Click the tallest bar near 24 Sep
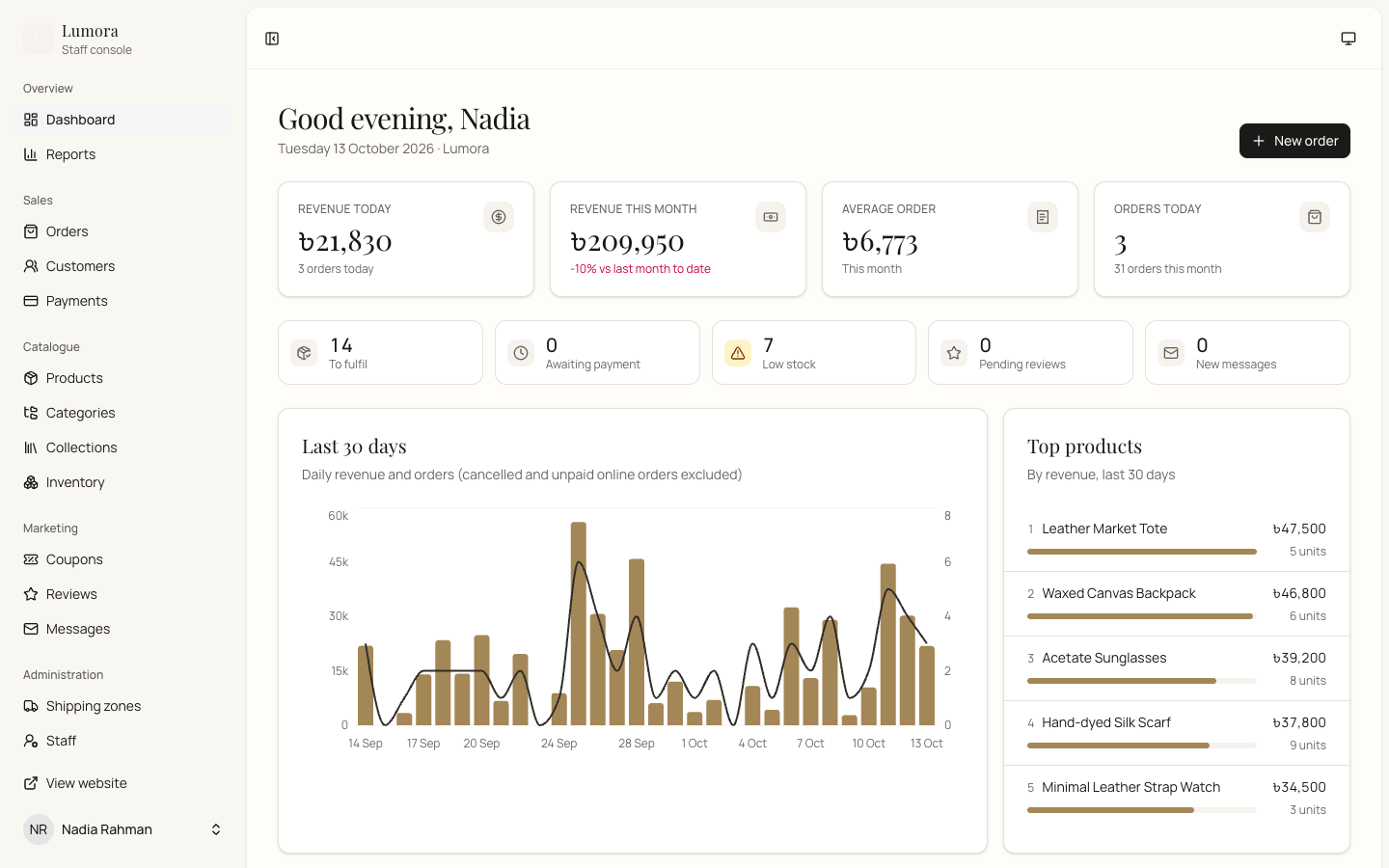This screenshot has width=1389, height=868. 579,623
